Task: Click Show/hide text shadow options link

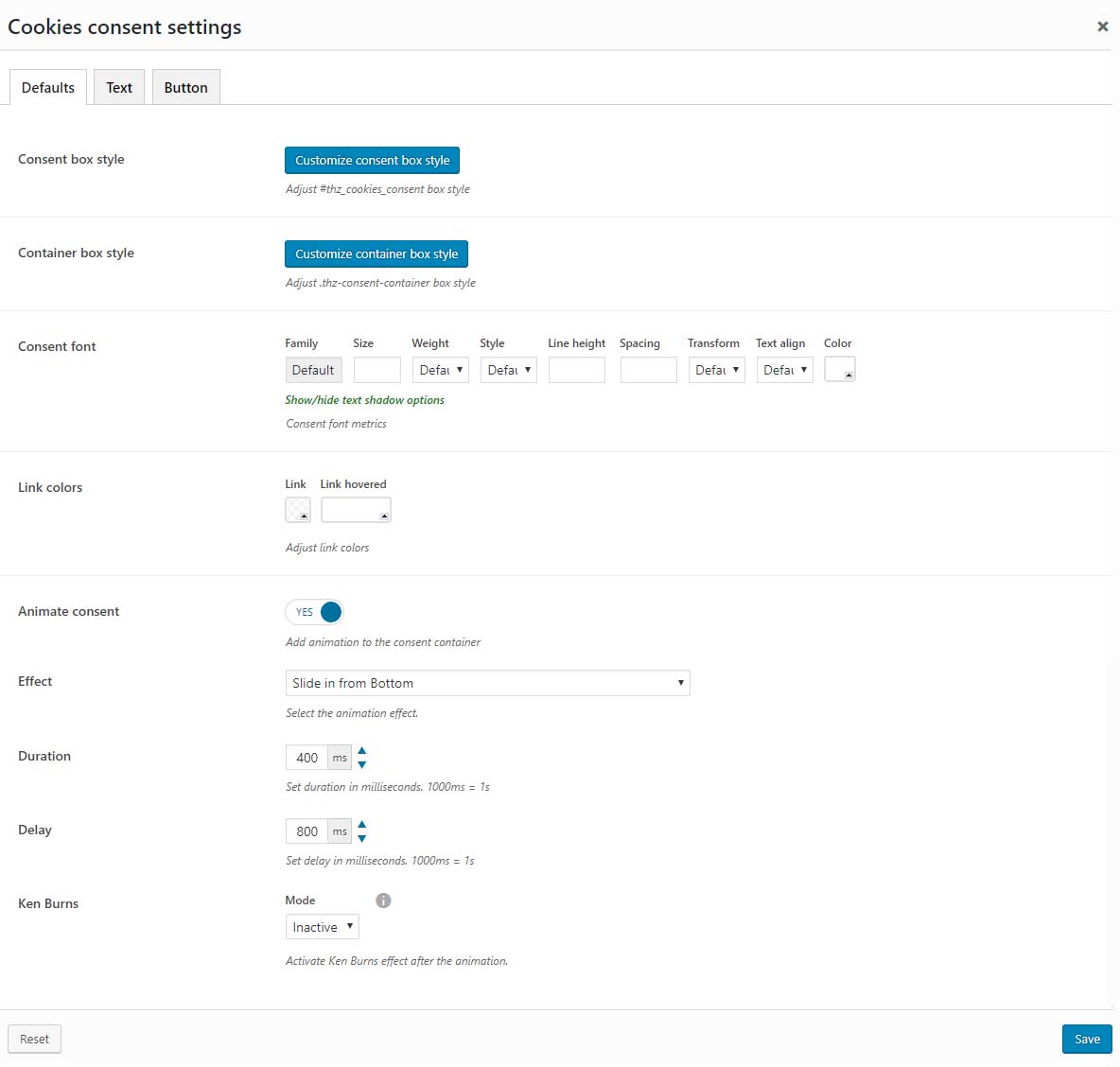Action: coord(364,400)
